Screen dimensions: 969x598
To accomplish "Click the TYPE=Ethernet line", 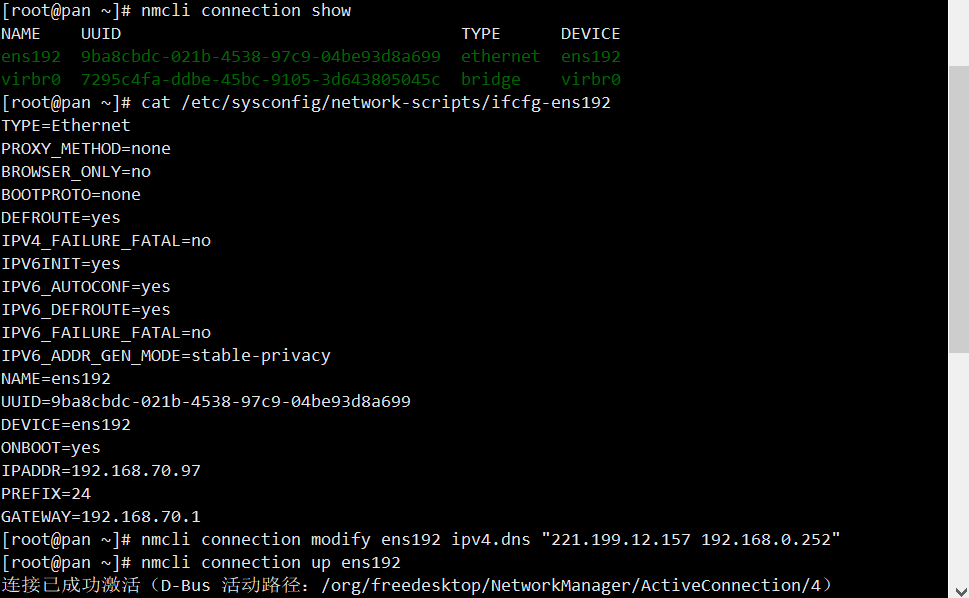I will pos(66,126).
